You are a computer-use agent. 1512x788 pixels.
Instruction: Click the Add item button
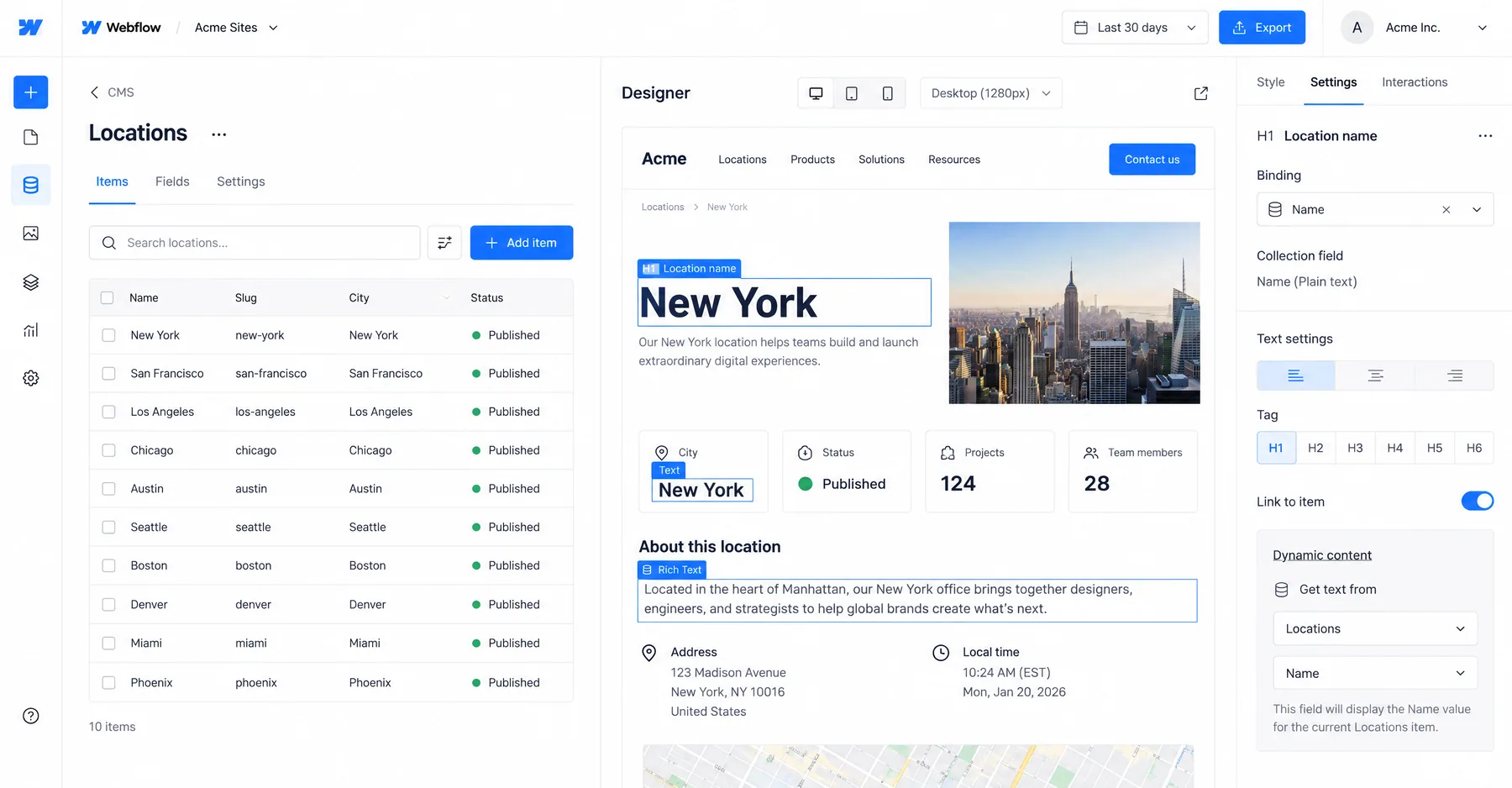(x=522, y=243)
